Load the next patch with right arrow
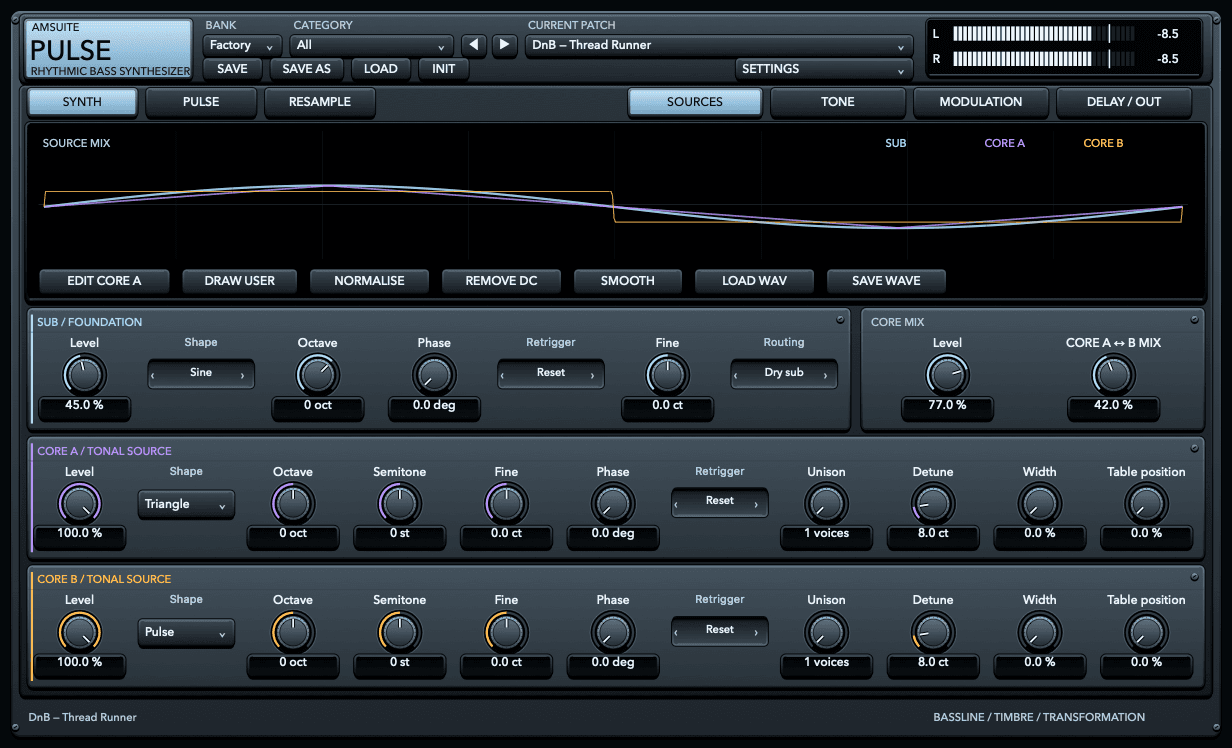The image size is (1232, 748). [504, 45]
